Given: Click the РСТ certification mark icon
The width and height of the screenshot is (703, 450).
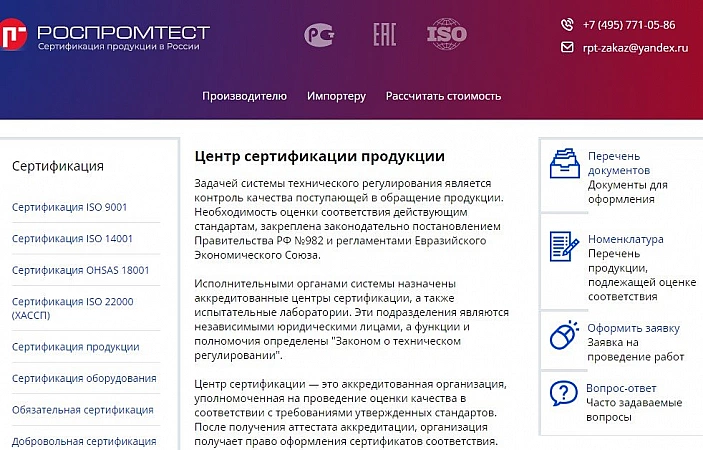Looking at the screenshot, I should click(319, 36).
